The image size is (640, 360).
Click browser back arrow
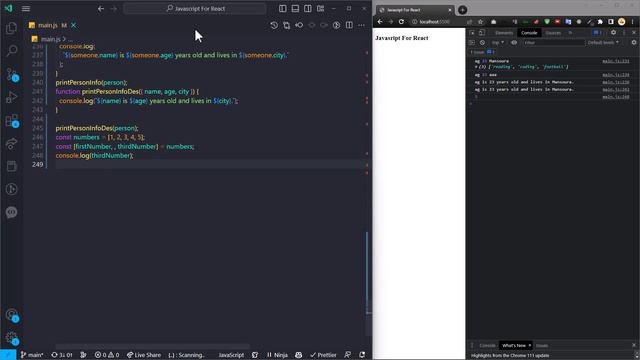[x=380, y=22]
